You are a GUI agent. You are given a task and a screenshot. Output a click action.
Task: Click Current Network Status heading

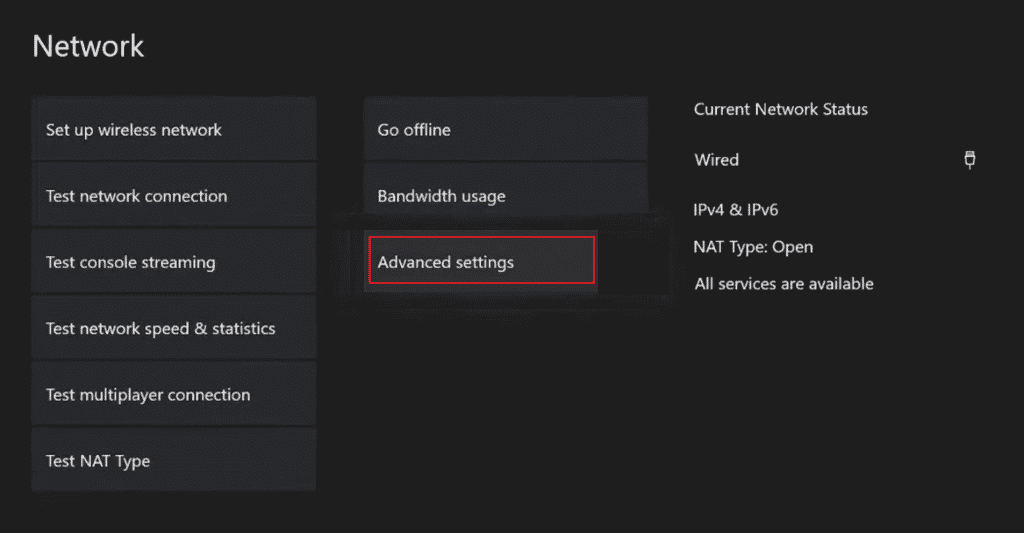780,109
